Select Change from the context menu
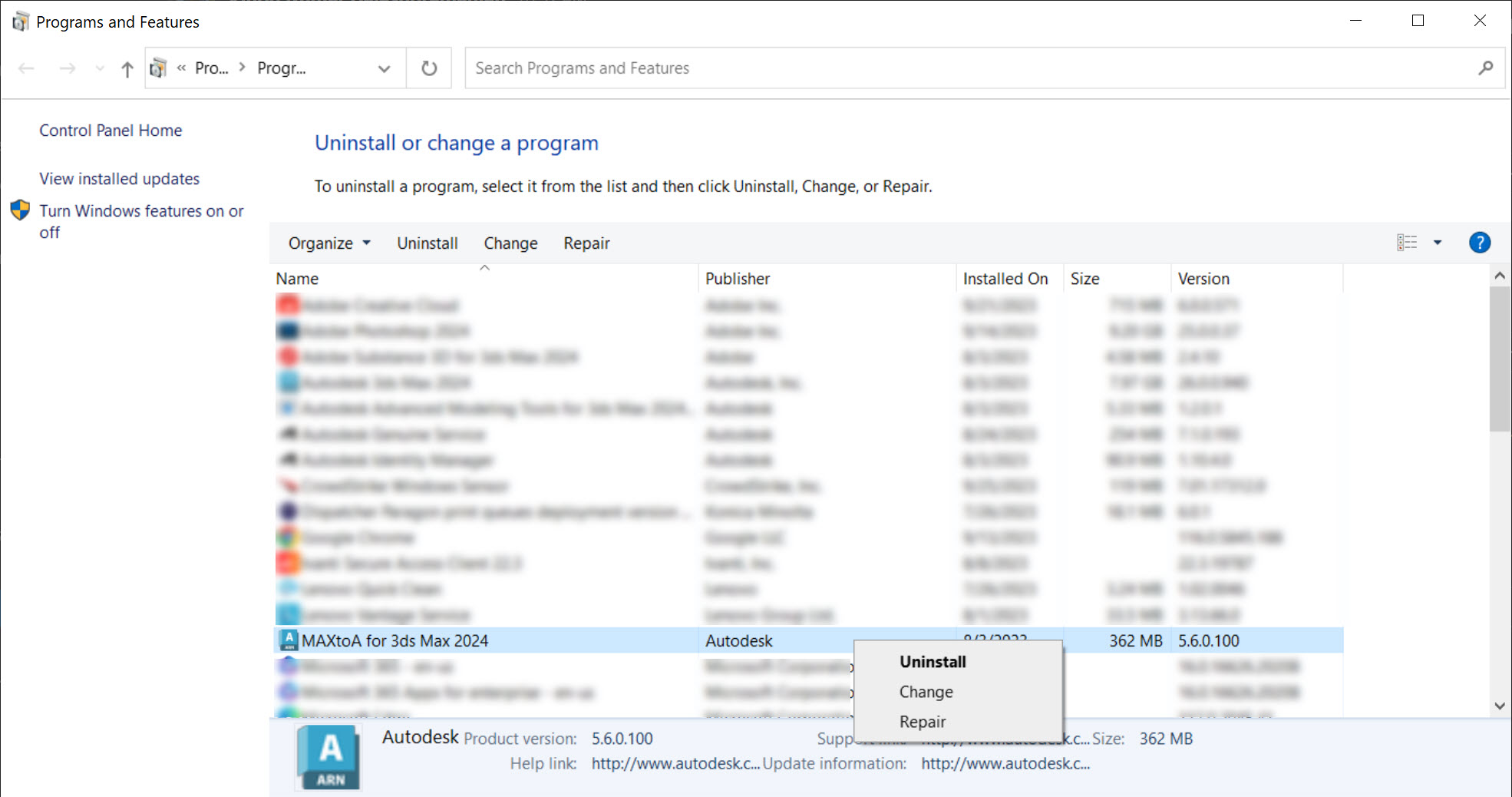1512x797 pixels. 926,691
